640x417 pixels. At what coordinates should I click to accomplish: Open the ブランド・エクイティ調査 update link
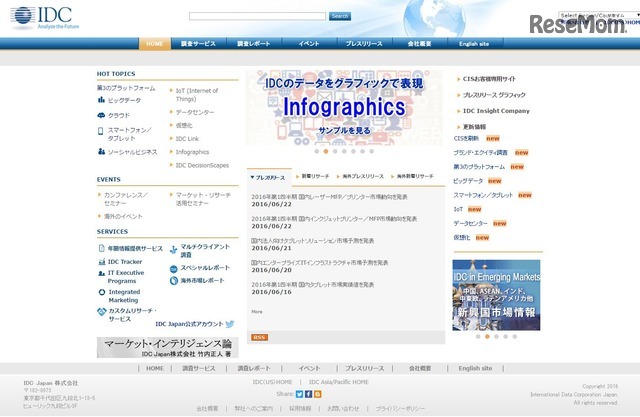(480, 153)
